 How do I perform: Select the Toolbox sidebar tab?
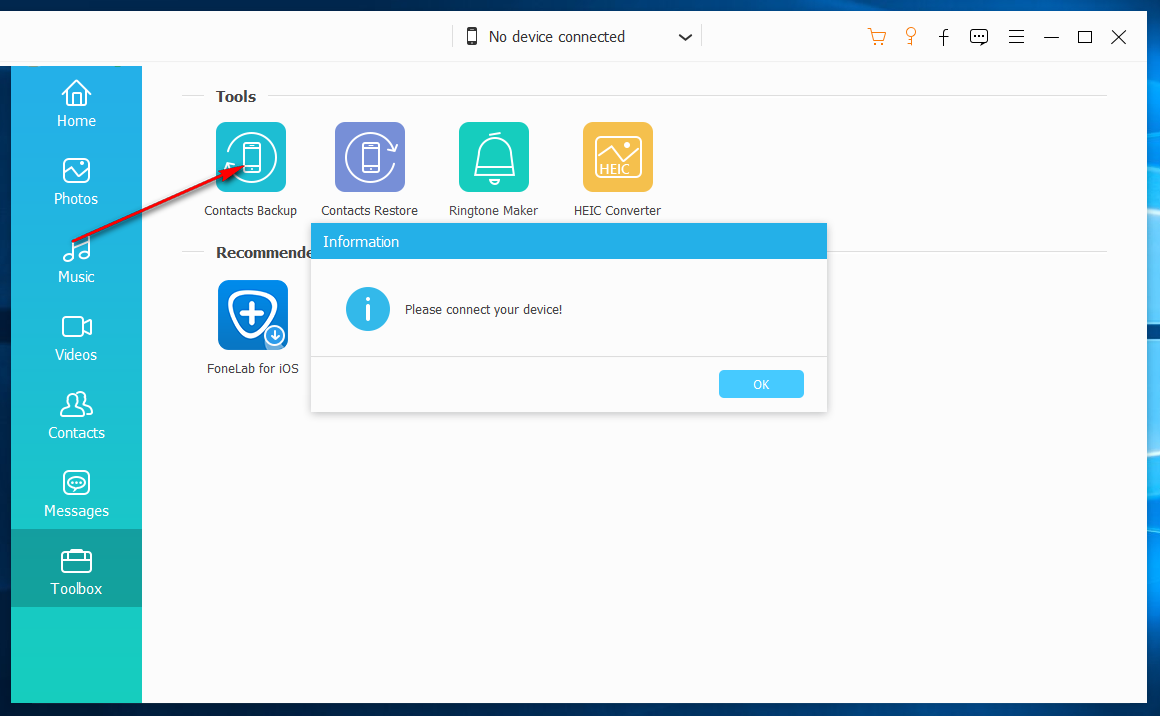click(x=76, y=573)
